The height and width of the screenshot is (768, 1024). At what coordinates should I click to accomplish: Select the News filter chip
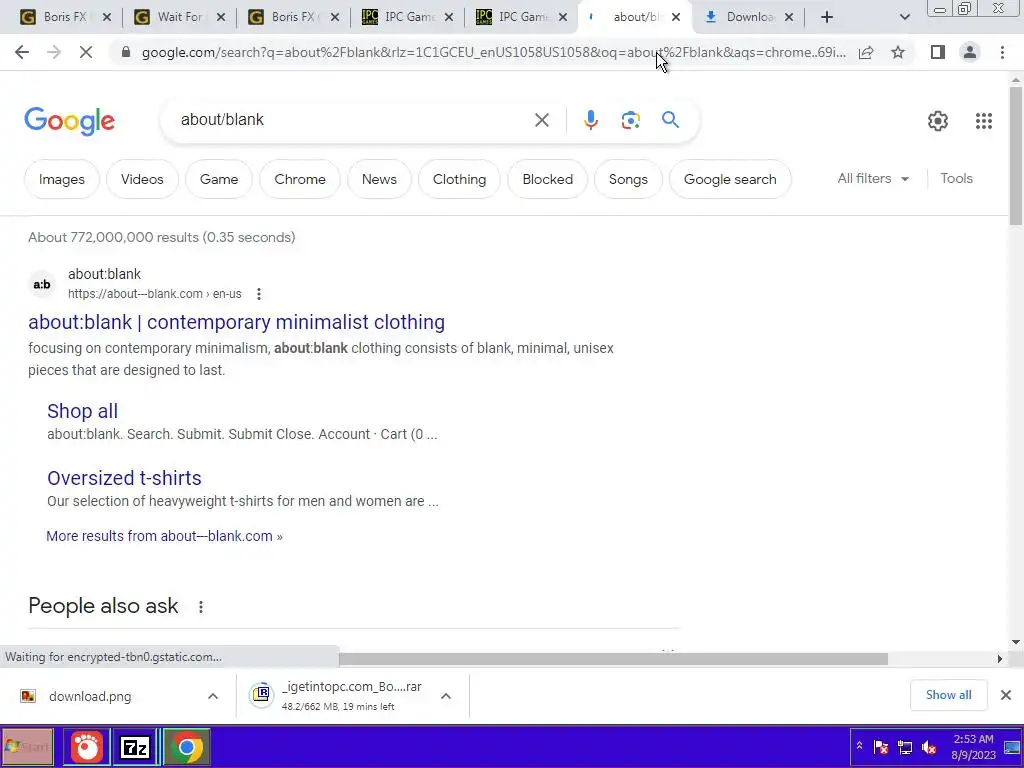pos(379,180)
